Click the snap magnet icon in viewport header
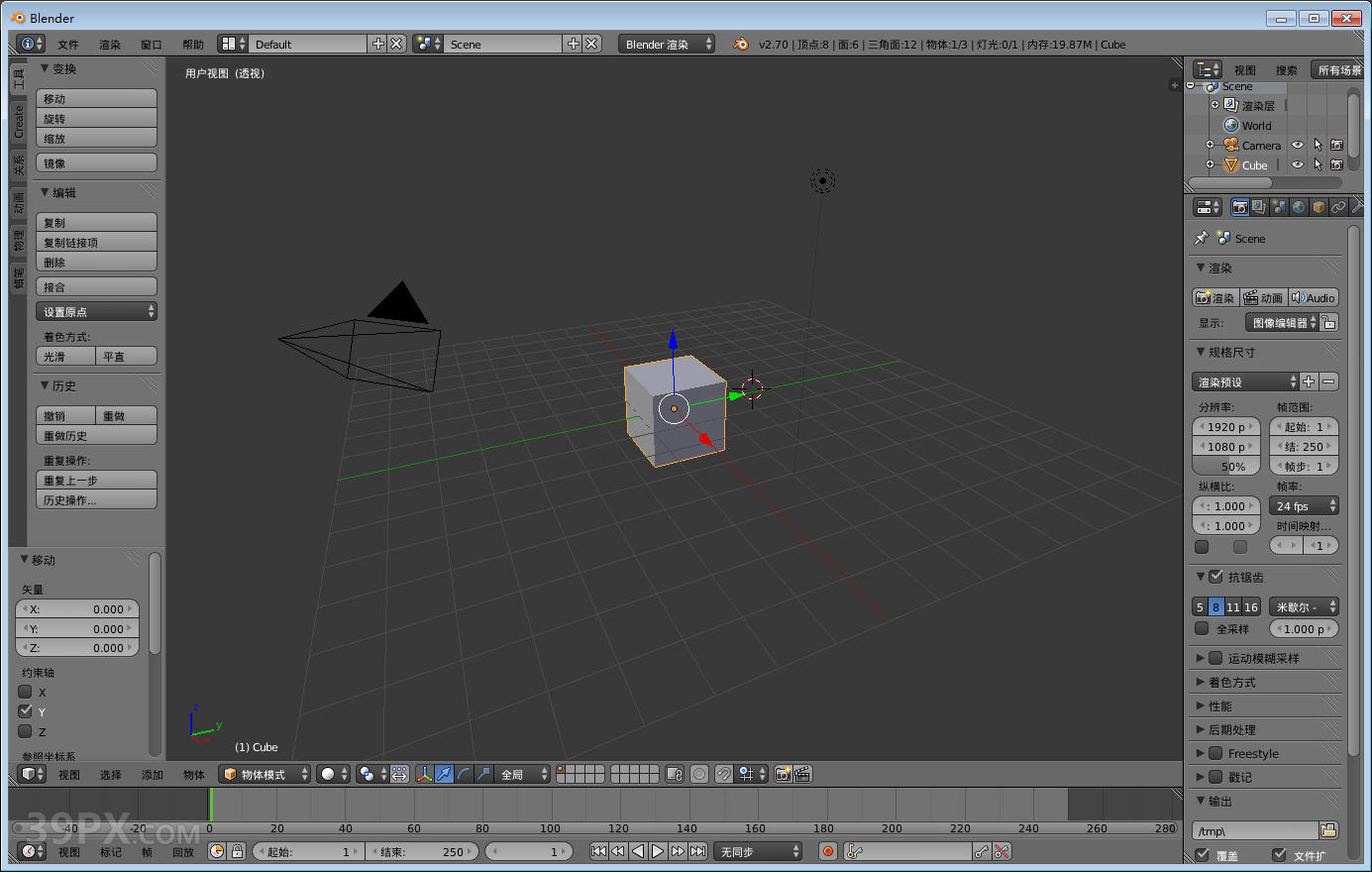 coord(724,774)
